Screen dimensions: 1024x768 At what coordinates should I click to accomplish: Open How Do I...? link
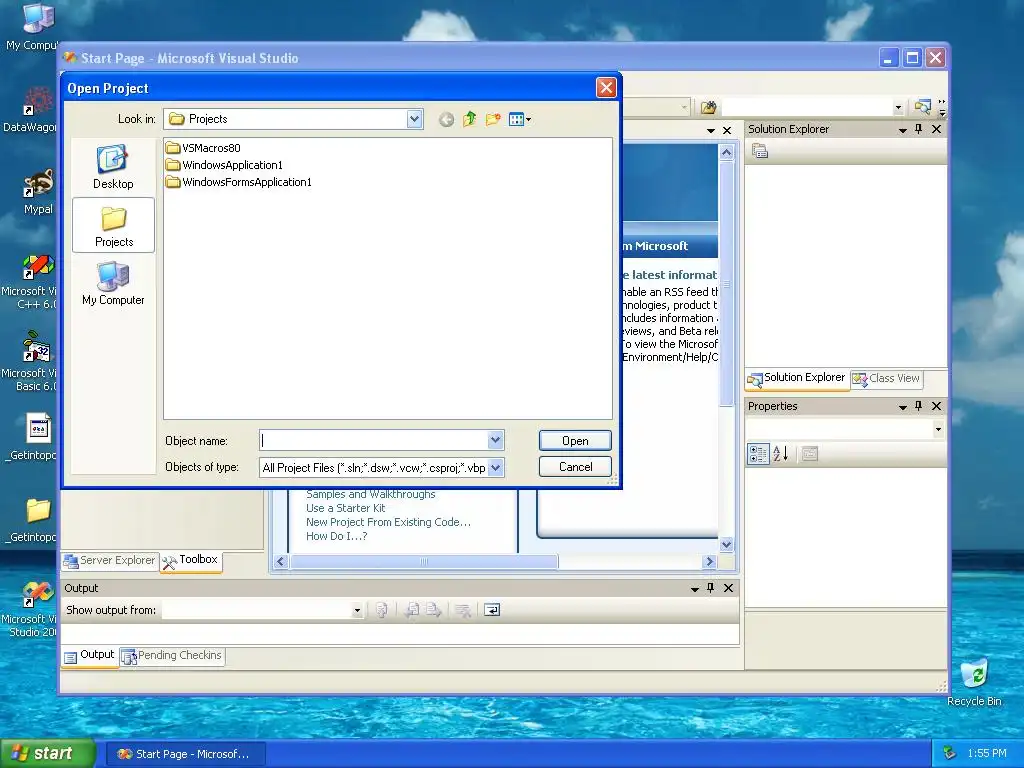coord(336,536)
